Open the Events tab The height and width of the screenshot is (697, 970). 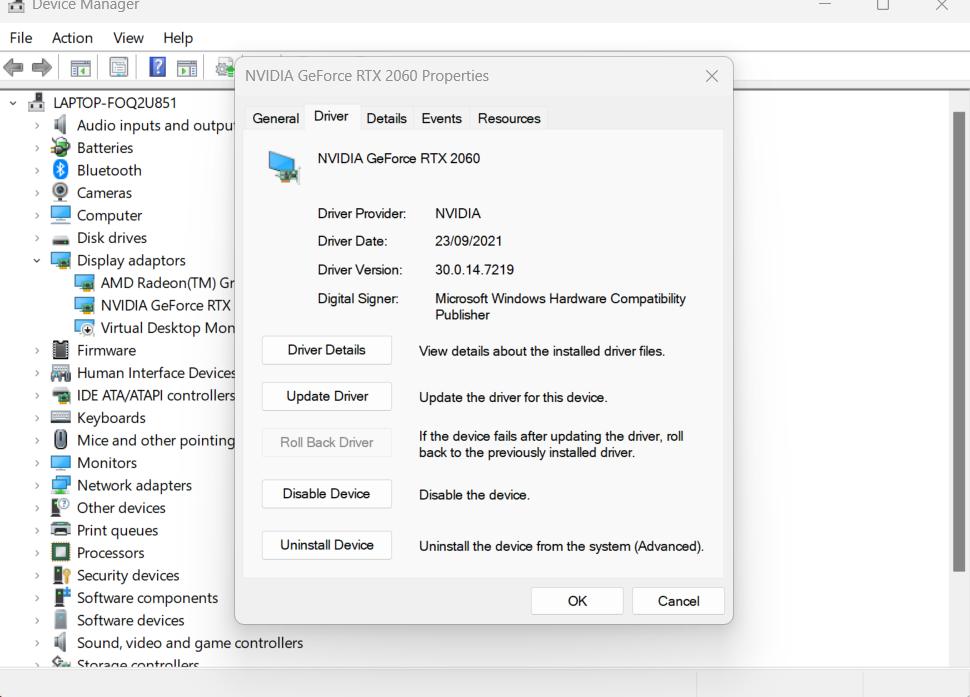pos(441,118)
